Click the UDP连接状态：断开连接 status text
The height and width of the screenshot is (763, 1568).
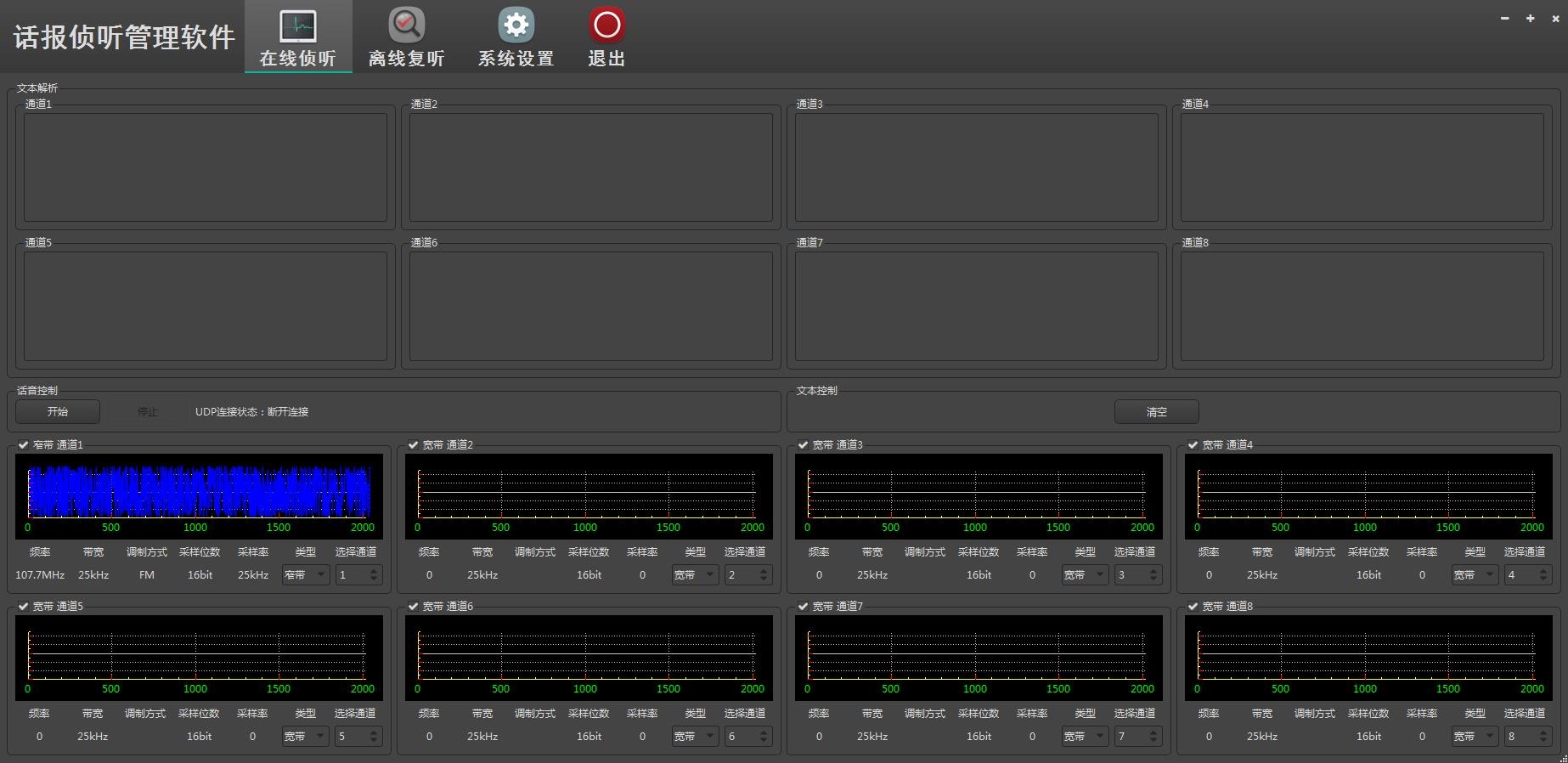(x=252, y=412)
